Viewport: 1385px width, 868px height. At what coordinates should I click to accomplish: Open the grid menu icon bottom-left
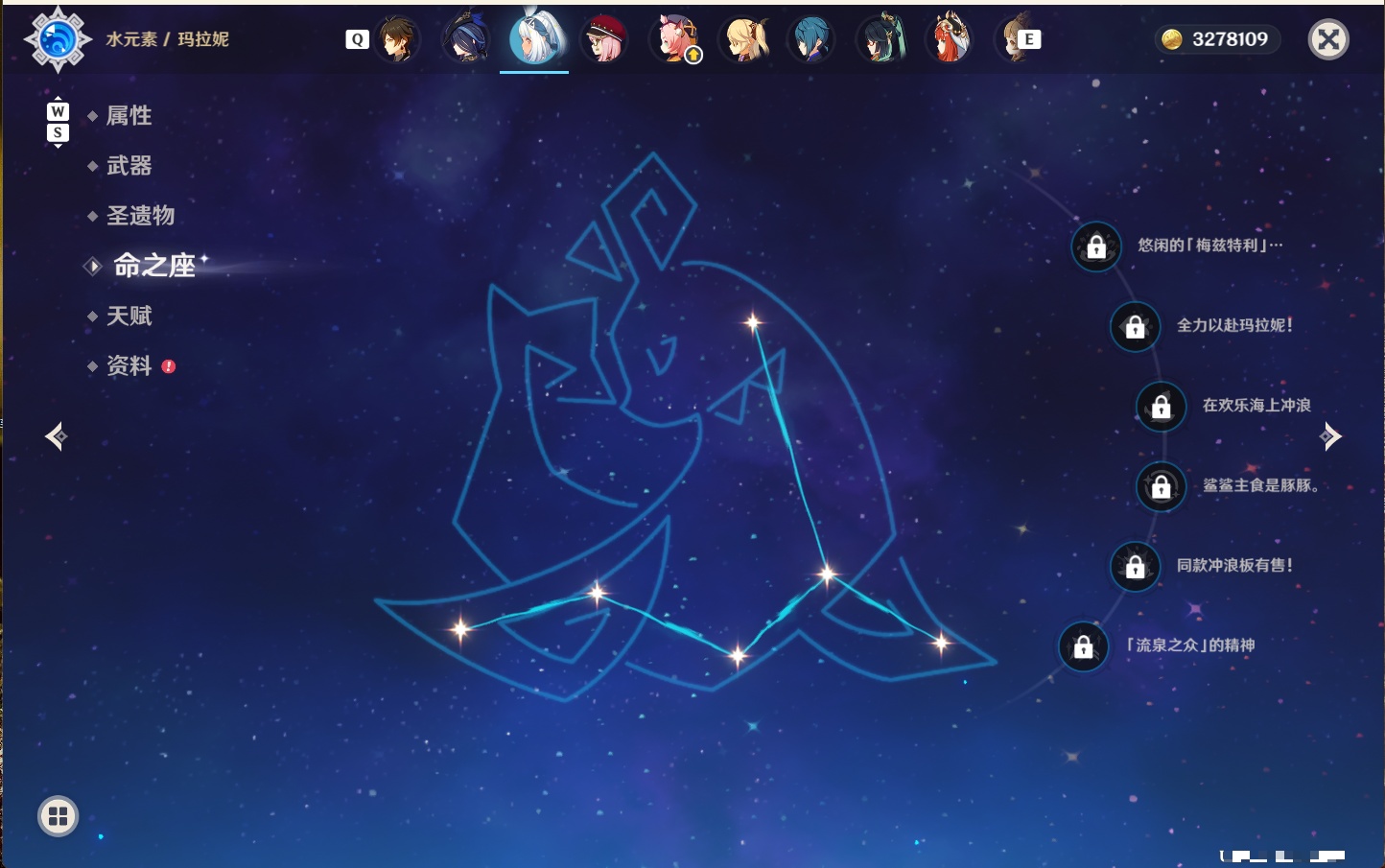click(x=58, y=816)
